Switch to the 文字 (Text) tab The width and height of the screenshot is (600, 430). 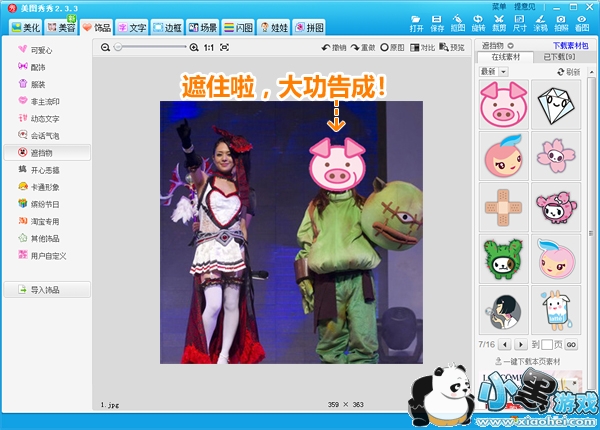pos(134,26)
